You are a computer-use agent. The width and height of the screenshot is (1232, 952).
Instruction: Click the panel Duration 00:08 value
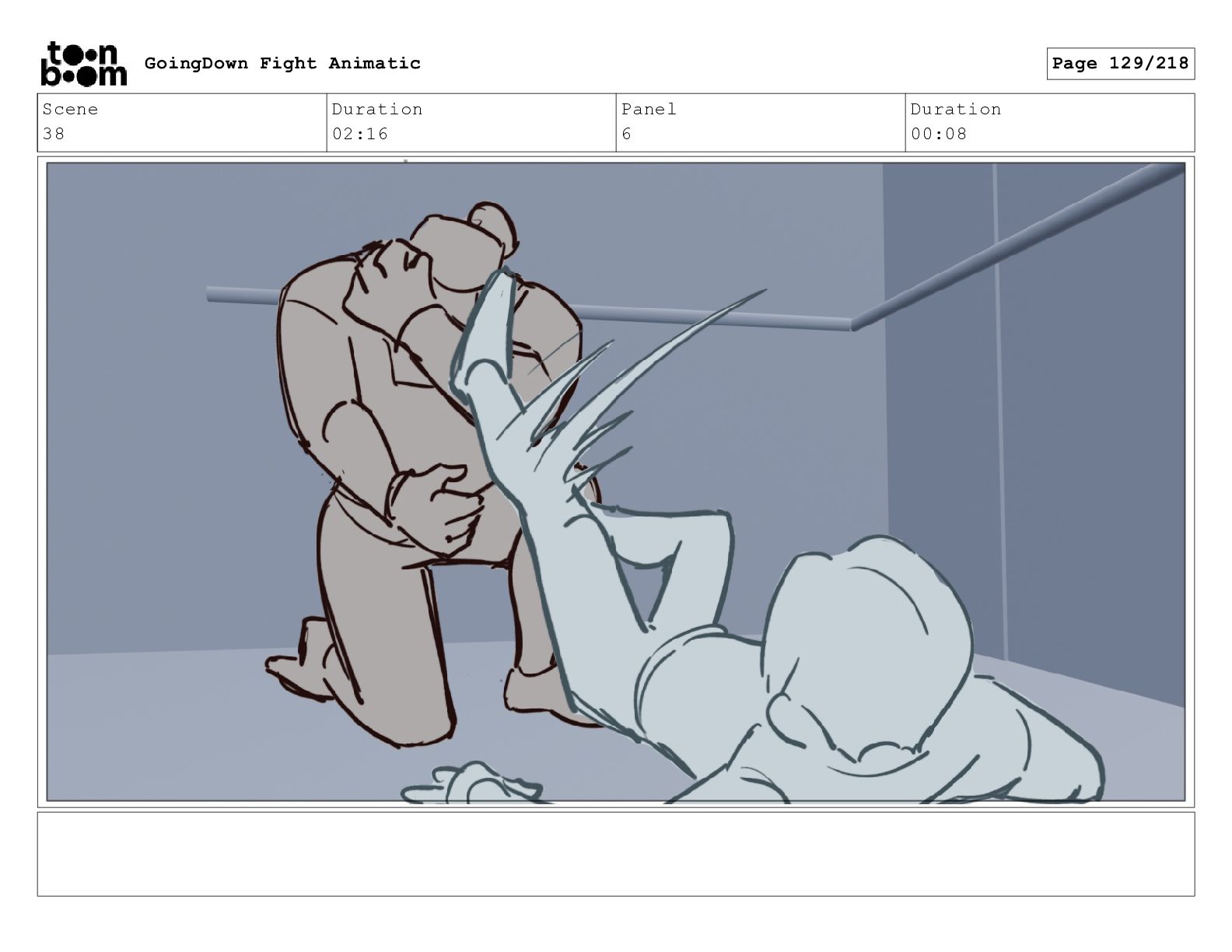(939, 134)
